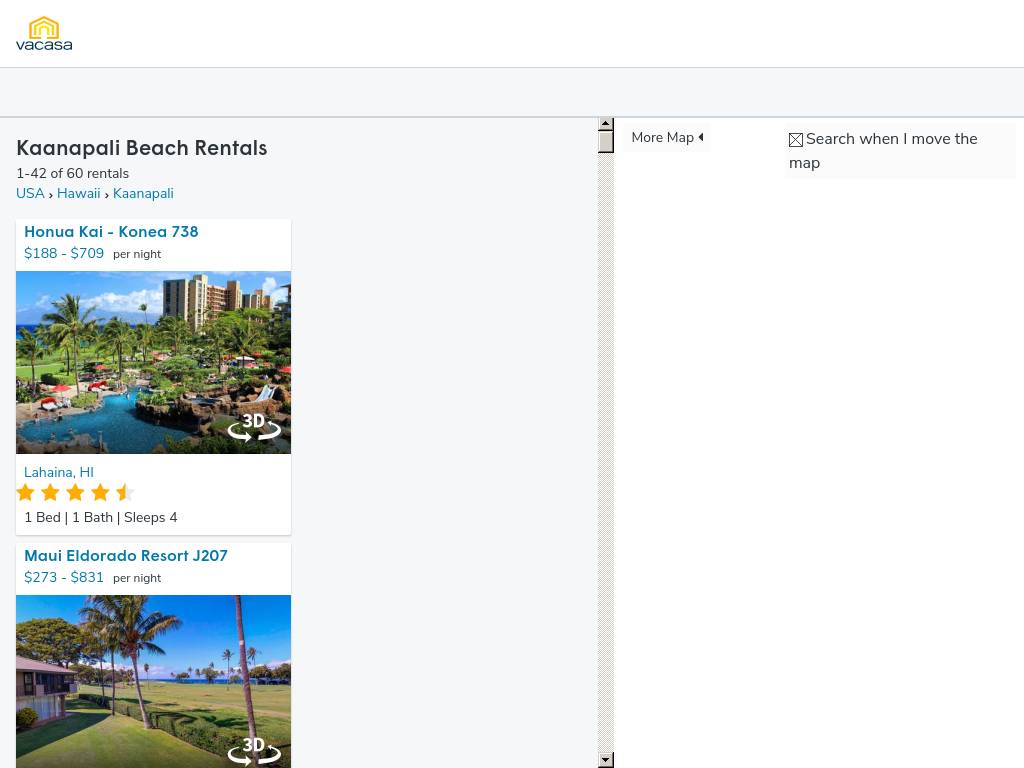Click the More Map arrow icon
Image resolution: width=1024 pixels, height=768 pixels.
[x=701, y=137]
